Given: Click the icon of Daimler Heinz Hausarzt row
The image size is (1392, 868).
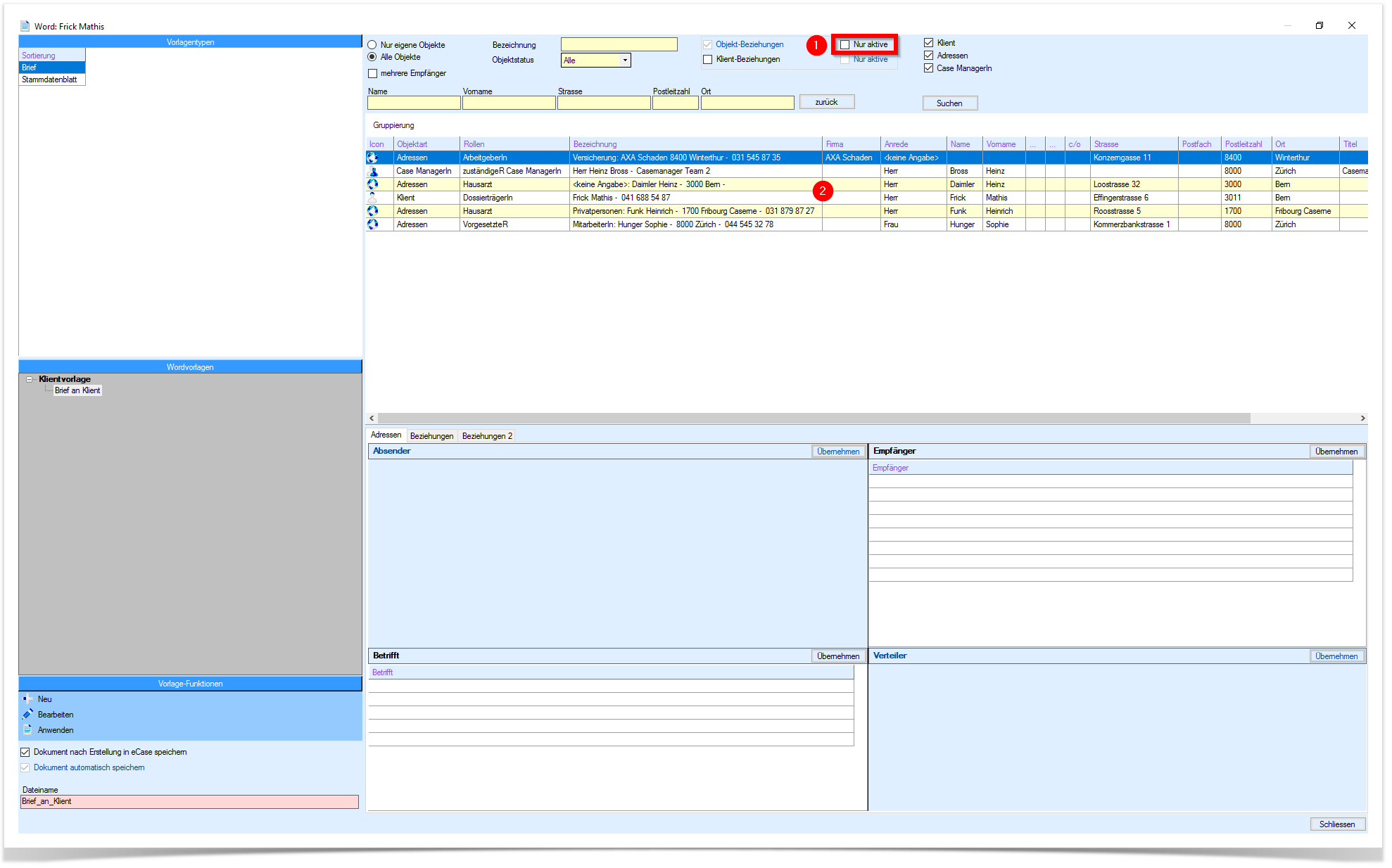Looking at the screenshot, I should click(x=372, y=184).
